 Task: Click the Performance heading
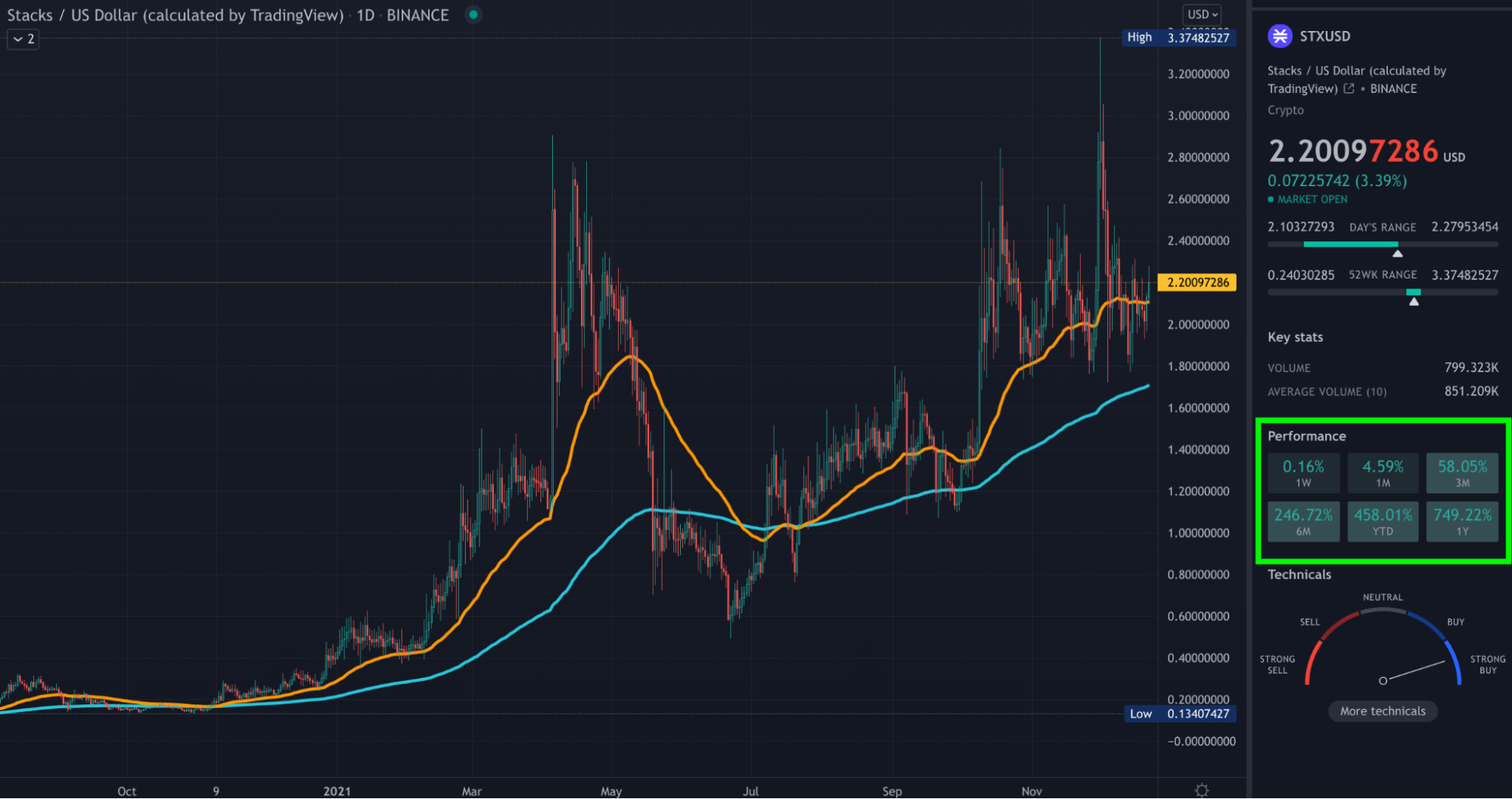point(1306,437)
